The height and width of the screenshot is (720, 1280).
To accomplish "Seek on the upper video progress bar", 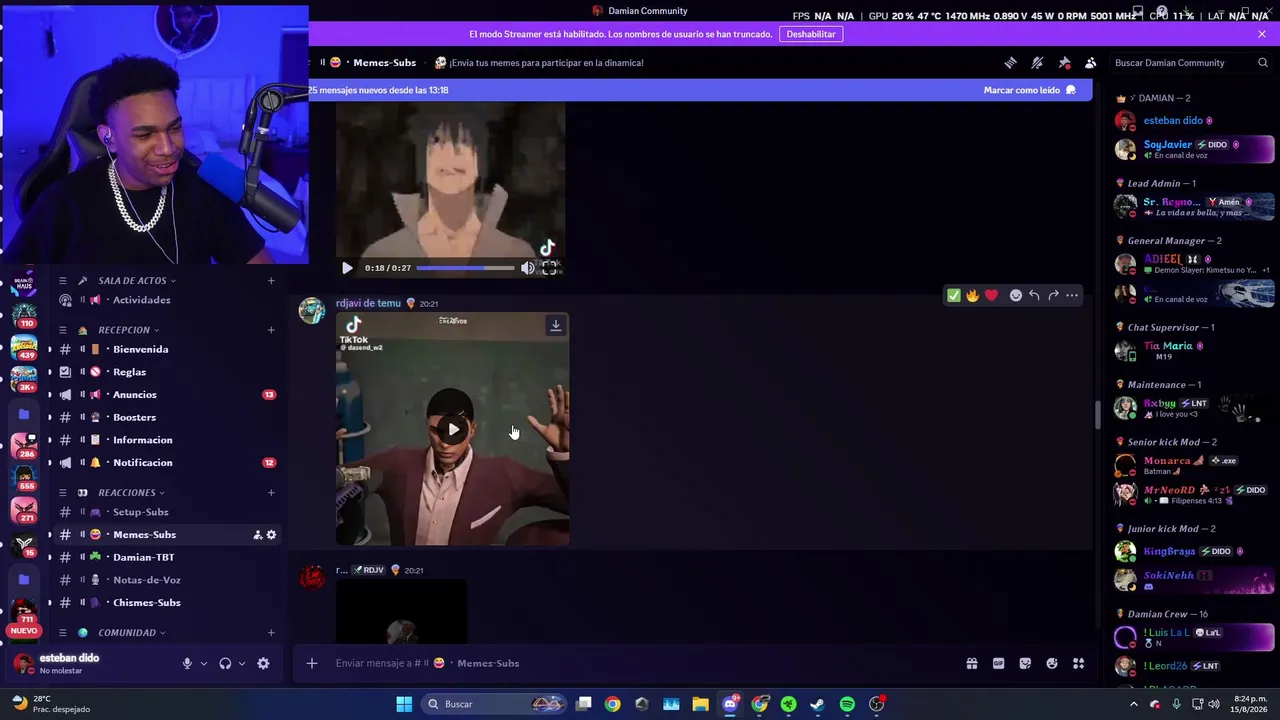I will pos(465,268).
